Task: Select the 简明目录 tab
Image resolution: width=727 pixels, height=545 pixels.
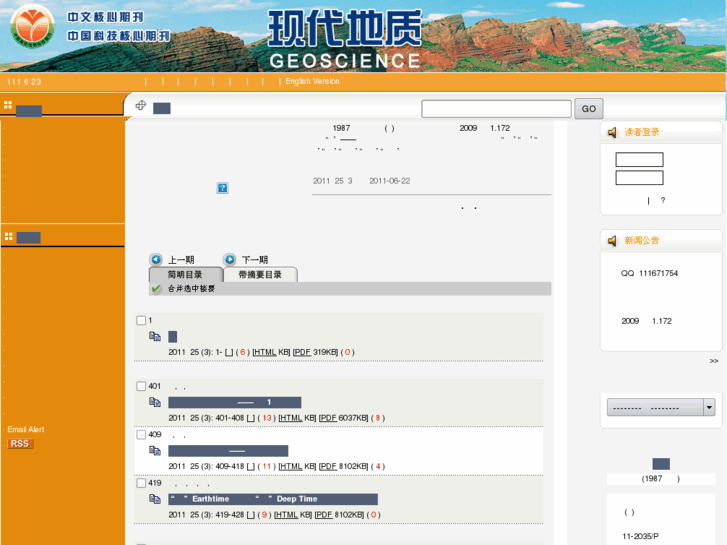Action: (185, 275)
